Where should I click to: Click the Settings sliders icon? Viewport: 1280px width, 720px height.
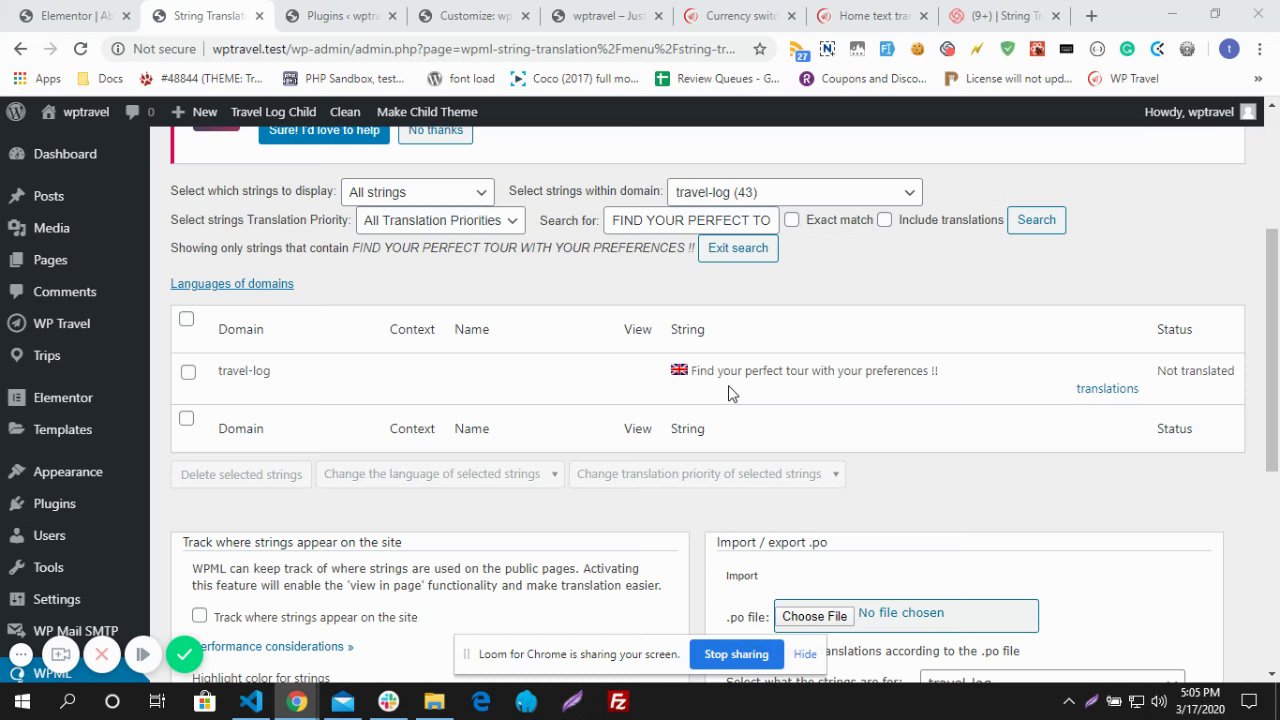click(16, 600)
